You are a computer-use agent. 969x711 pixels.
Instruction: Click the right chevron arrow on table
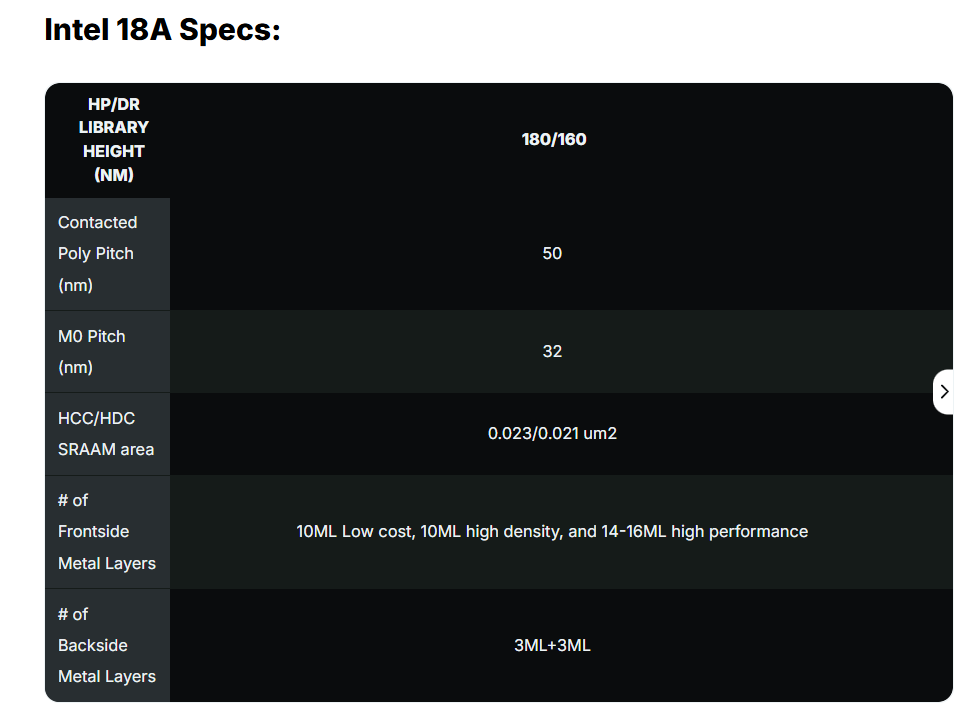click(x=944, y=392)
